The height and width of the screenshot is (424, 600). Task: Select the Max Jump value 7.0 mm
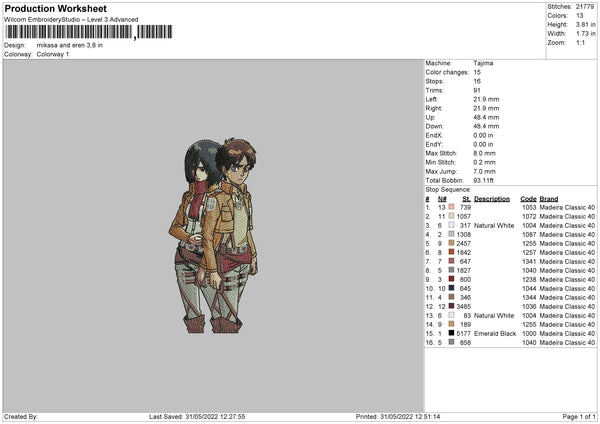(484, 171)
